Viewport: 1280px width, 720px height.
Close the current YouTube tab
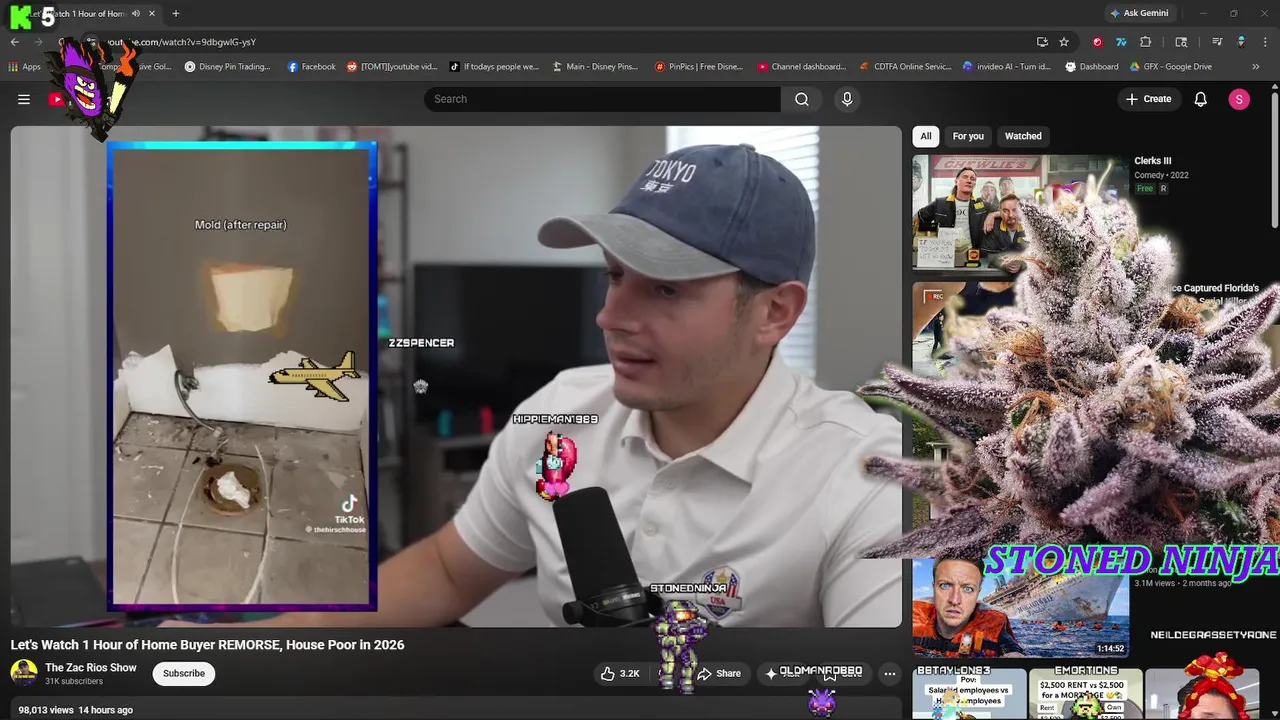tap(152, 13)
